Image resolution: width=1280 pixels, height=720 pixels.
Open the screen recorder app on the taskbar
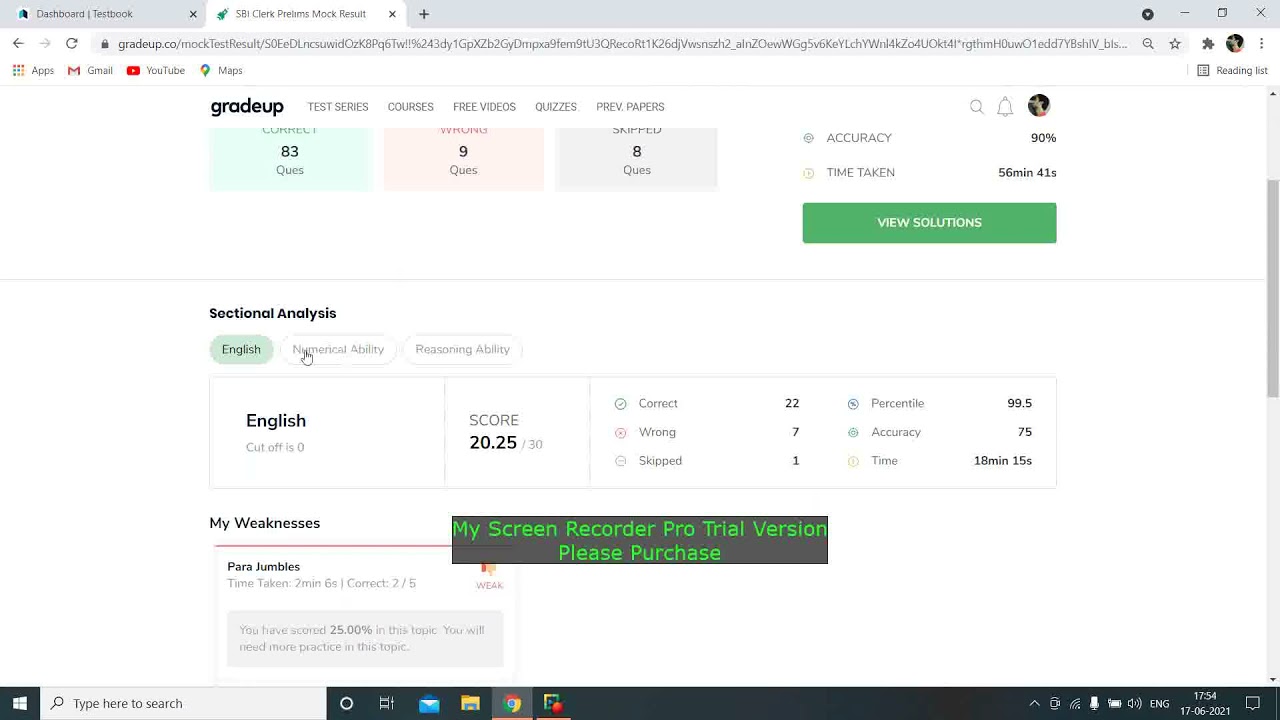[x=553, y=703]
